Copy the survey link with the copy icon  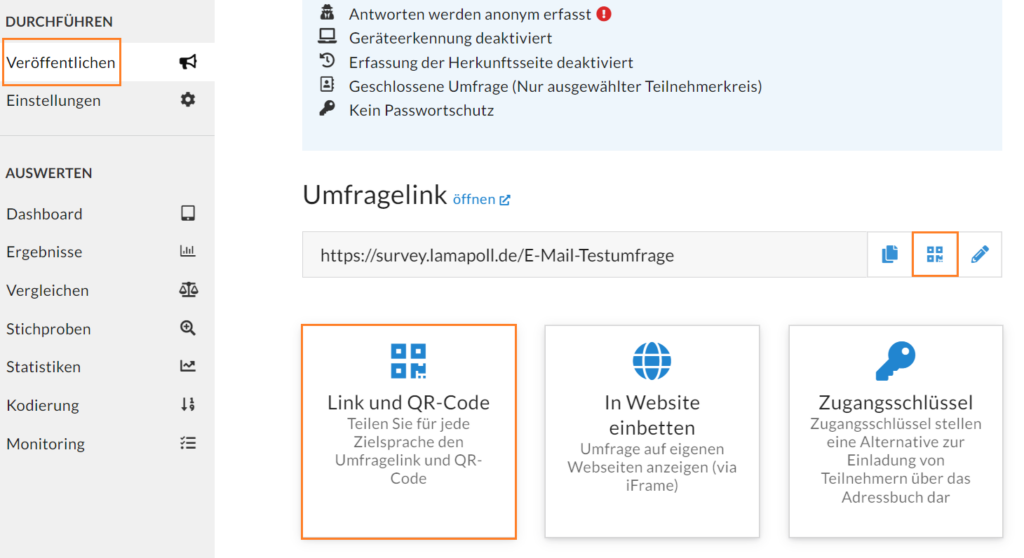[x=889, y=254]
